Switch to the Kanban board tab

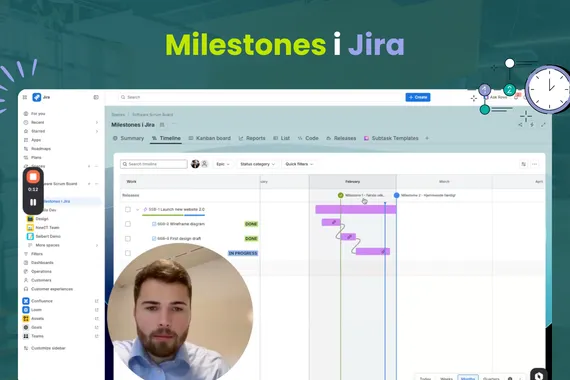[209, 138]
